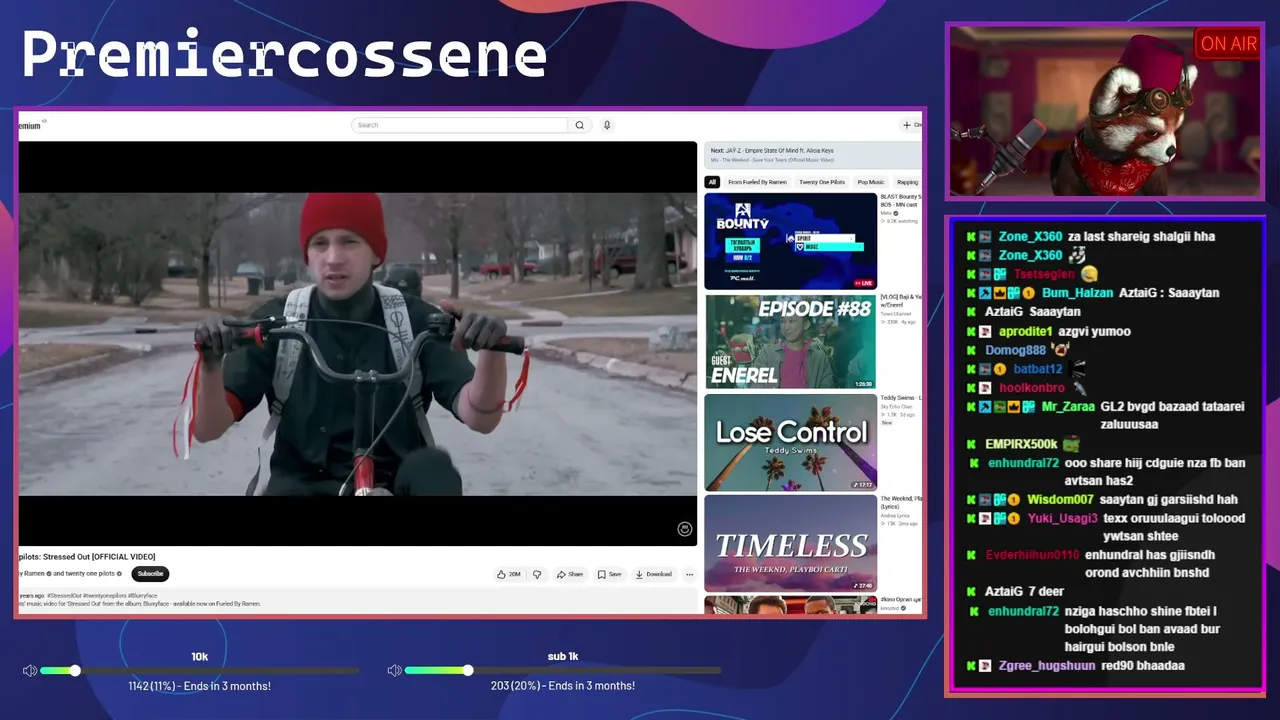Download the Stressed Out video
1280x720 pixels.
653,574
